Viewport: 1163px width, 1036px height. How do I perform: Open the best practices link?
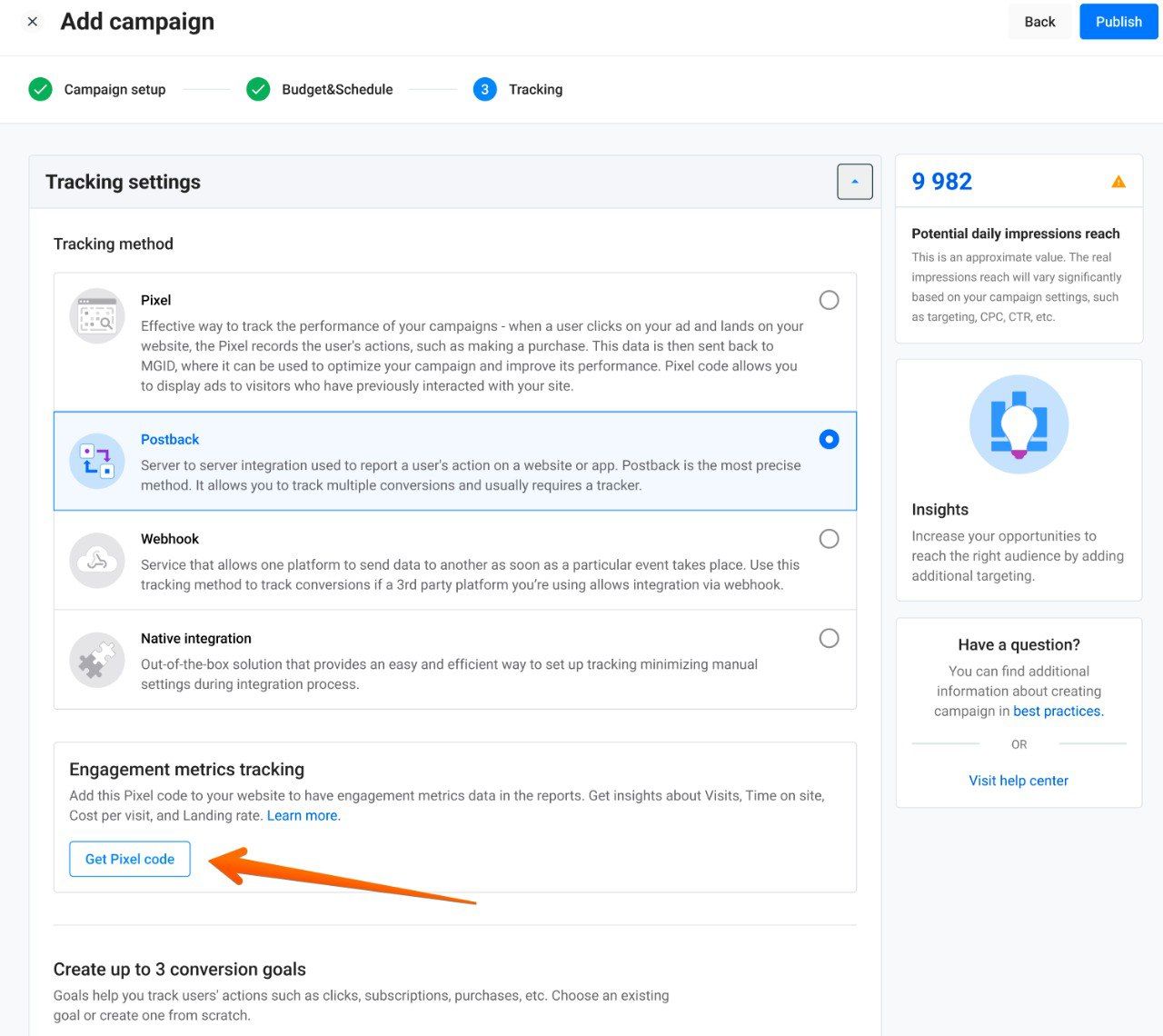pos(1058,711)
